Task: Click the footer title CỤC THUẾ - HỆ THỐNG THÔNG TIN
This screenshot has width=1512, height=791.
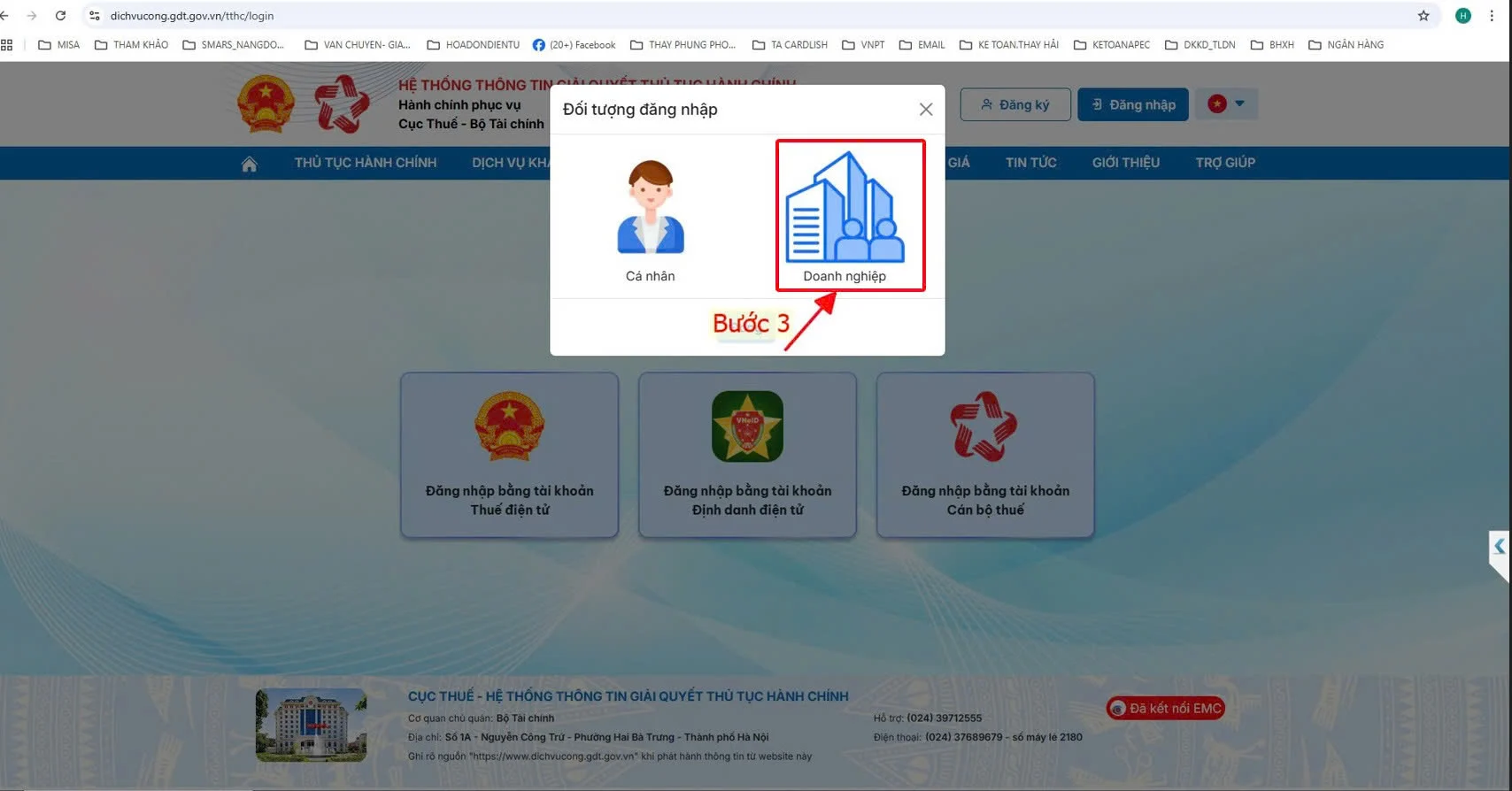Action: pyautogui.click(x=628, y=696)
